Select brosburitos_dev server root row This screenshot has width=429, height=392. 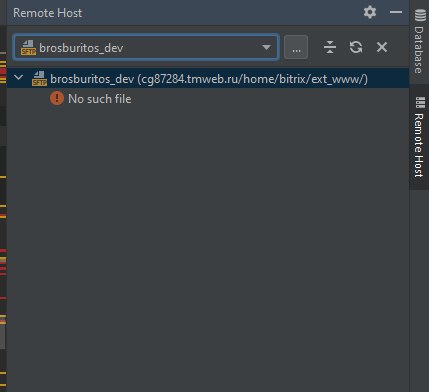coord(208,78)
